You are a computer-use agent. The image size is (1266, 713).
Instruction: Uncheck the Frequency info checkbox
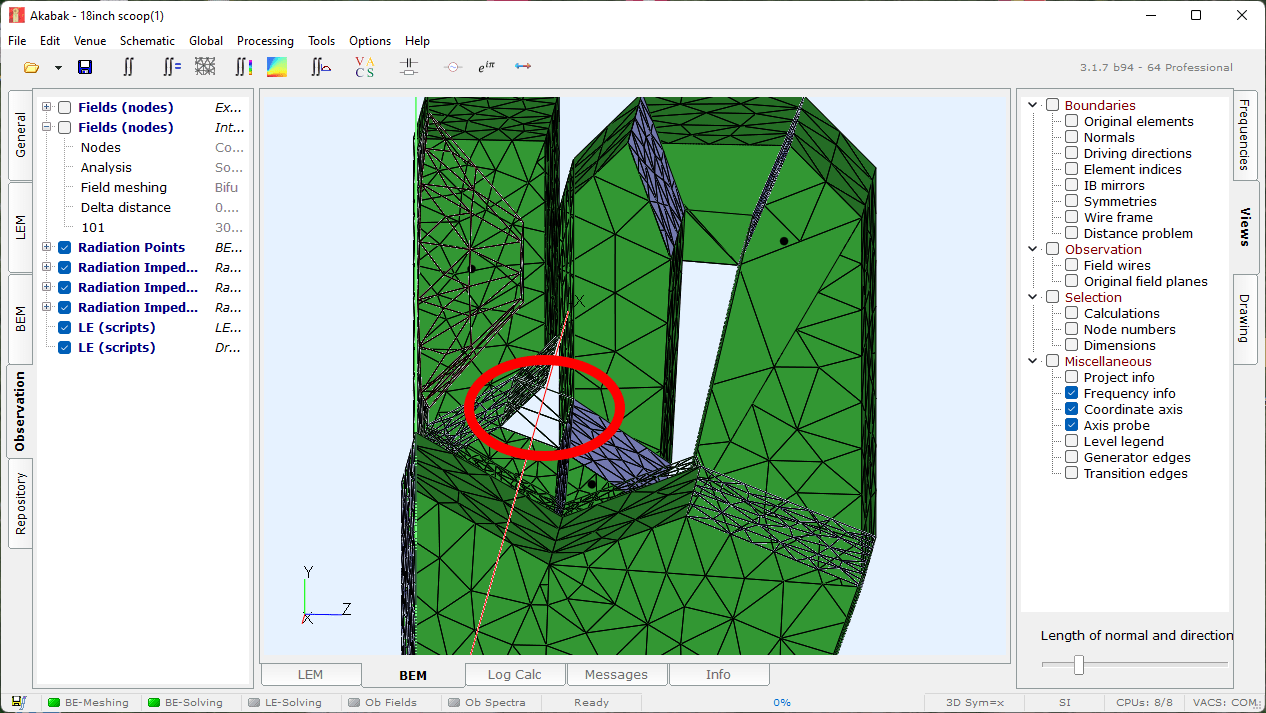tap(1071, 393)
